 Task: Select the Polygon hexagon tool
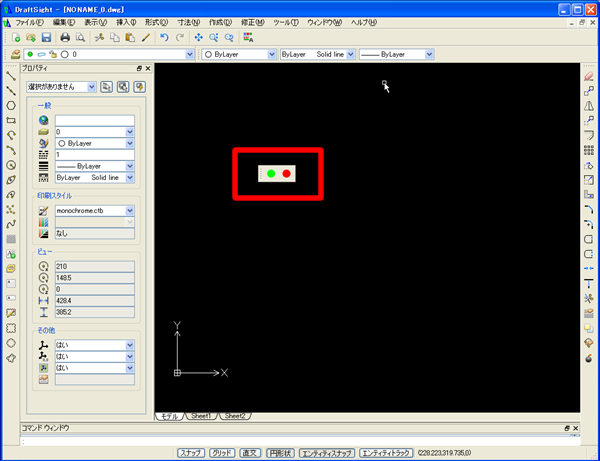click(x=11, y=106)
